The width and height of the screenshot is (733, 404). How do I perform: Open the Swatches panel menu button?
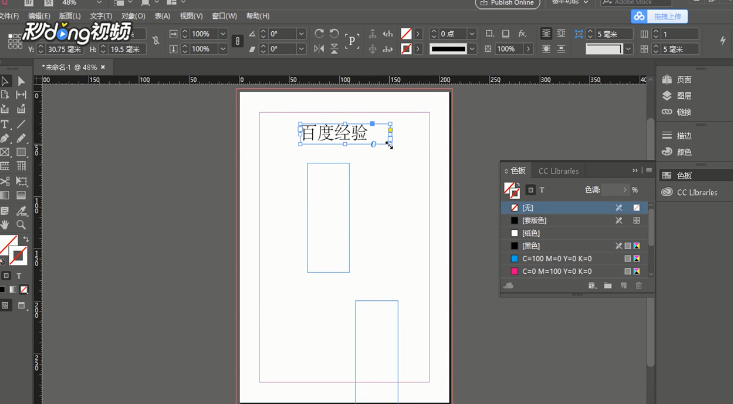649,171
